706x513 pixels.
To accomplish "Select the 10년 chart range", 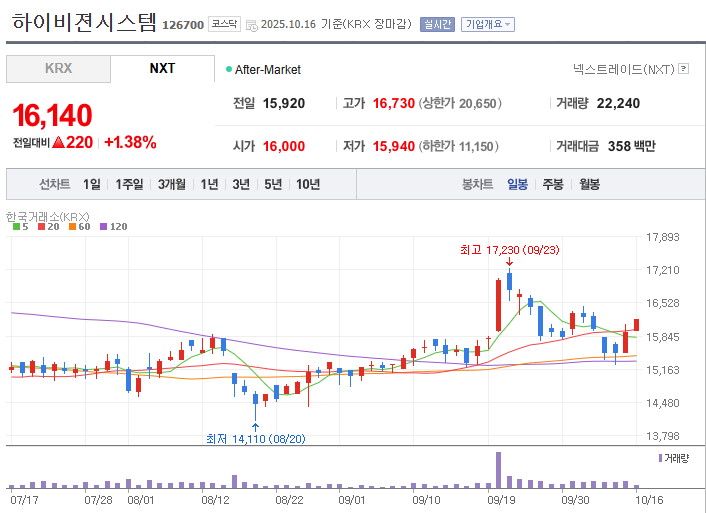I will [308, 184].
